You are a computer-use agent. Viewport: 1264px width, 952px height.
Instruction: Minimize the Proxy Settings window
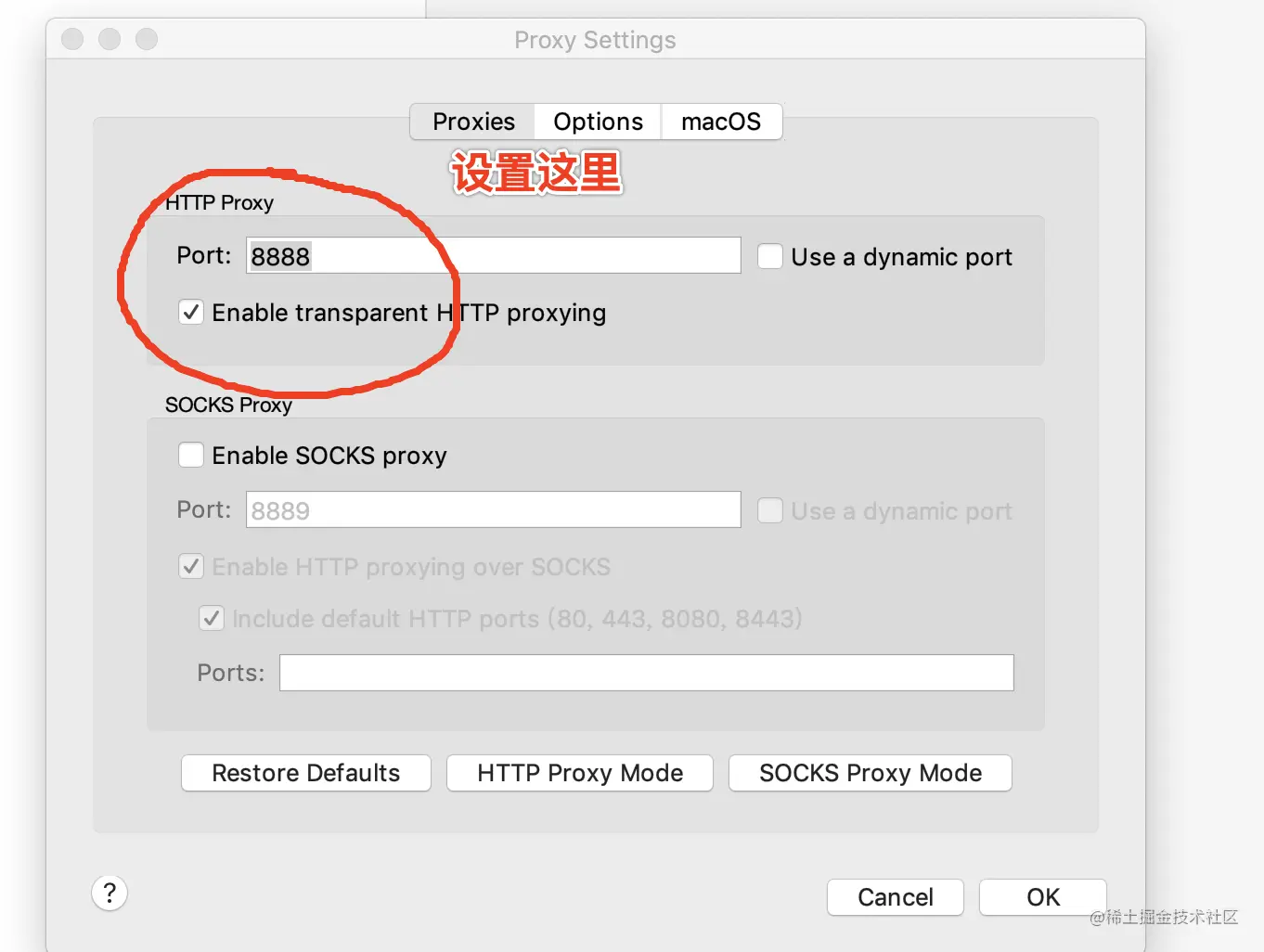click(x=110, y=39)
